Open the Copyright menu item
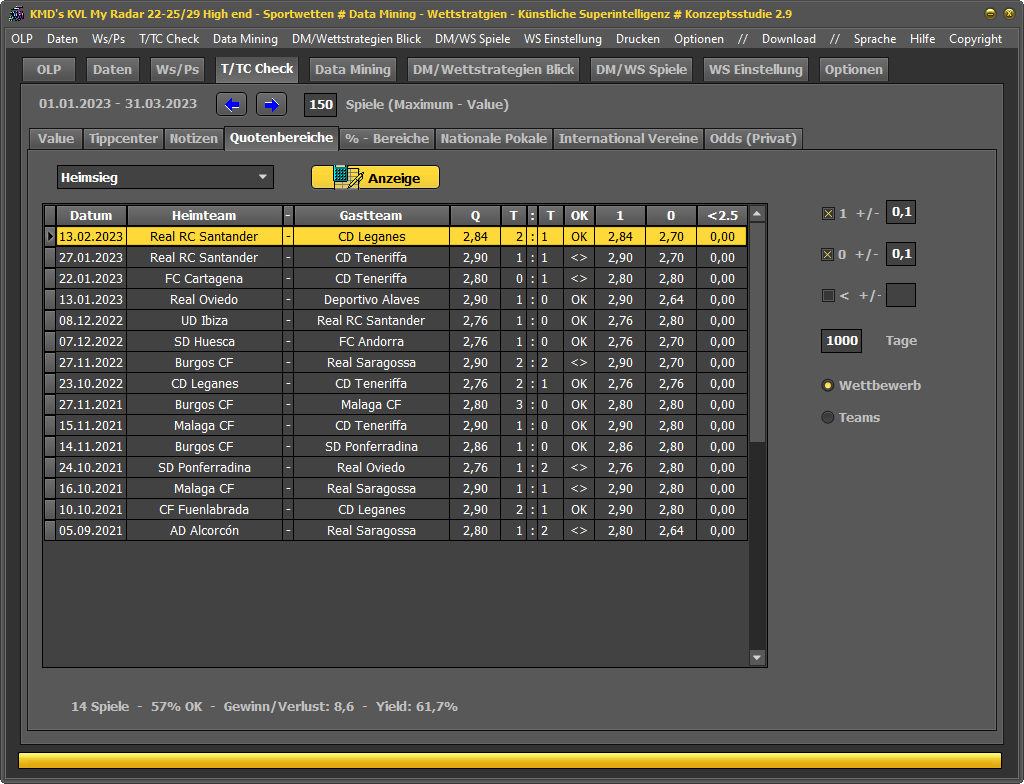 (975, 39)
